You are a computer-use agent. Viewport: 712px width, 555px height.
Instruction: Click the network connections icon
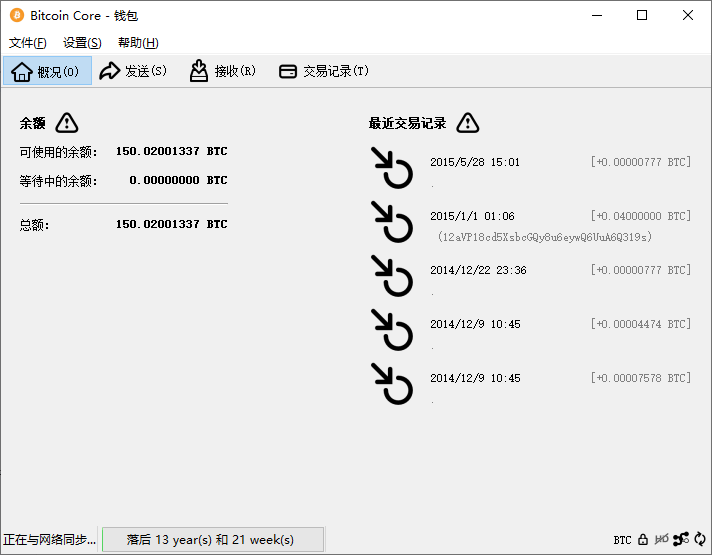point(681,540)
